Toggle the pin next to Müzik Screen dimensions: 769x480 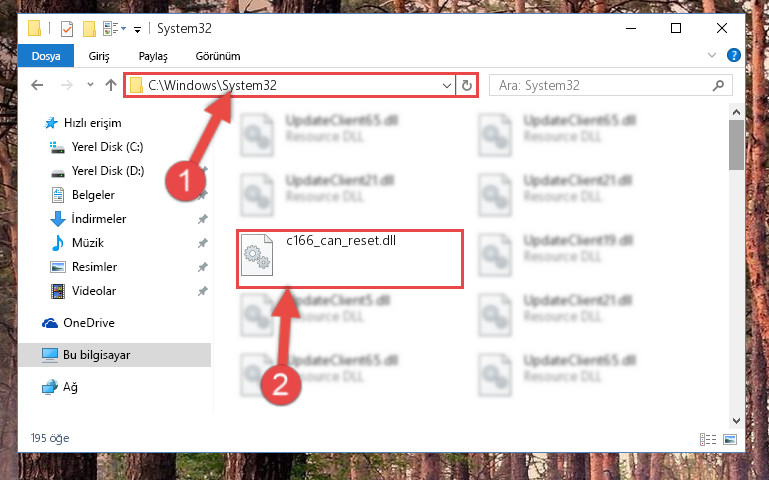(203, 243)
